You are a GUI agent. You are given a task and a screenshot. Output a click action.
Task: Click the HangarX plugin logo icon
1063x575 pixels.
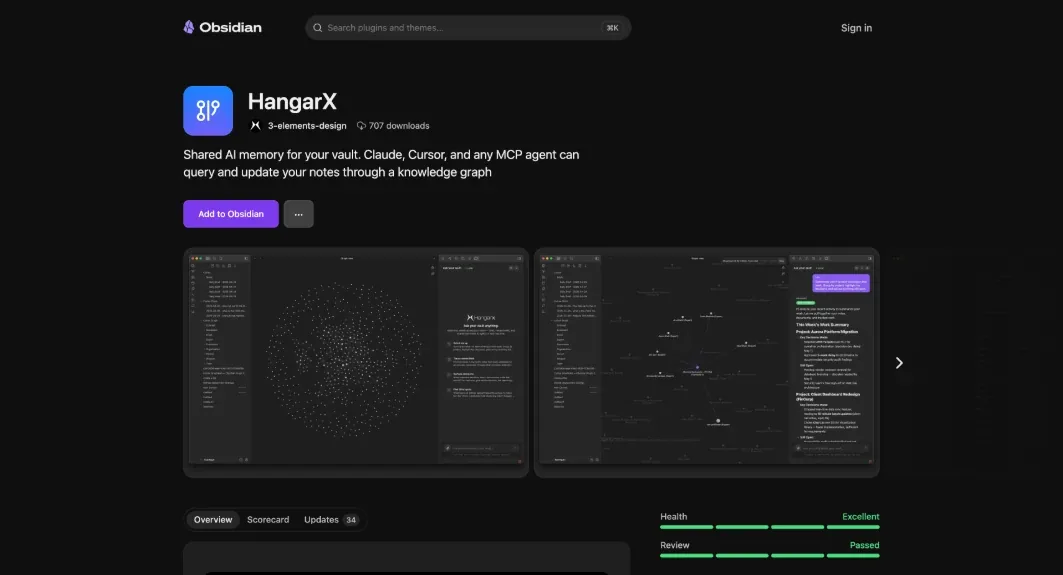[208, 111]
